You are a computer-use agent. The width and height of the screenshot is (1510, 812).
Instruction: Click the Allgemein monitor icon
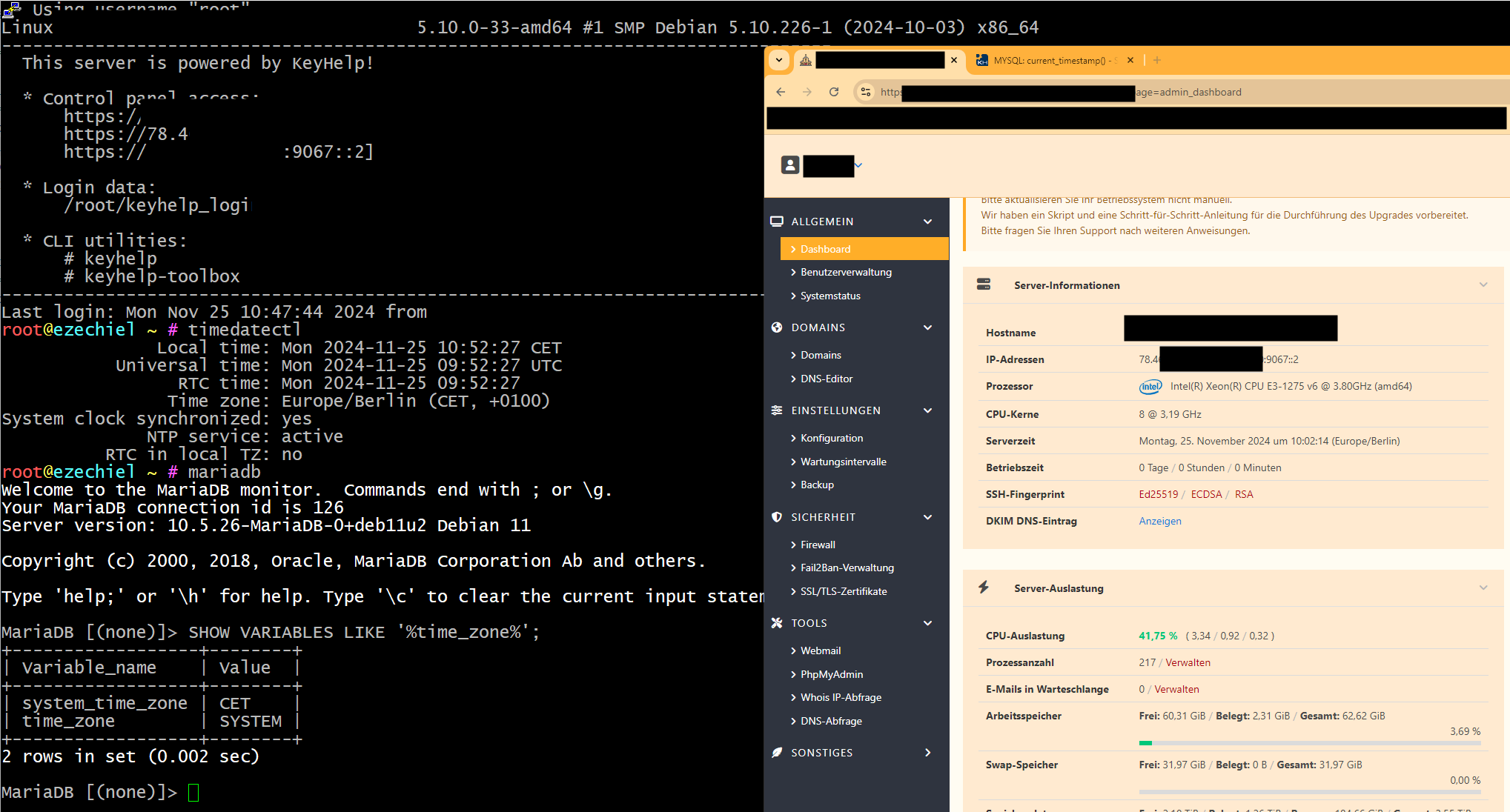click(777, 222)
